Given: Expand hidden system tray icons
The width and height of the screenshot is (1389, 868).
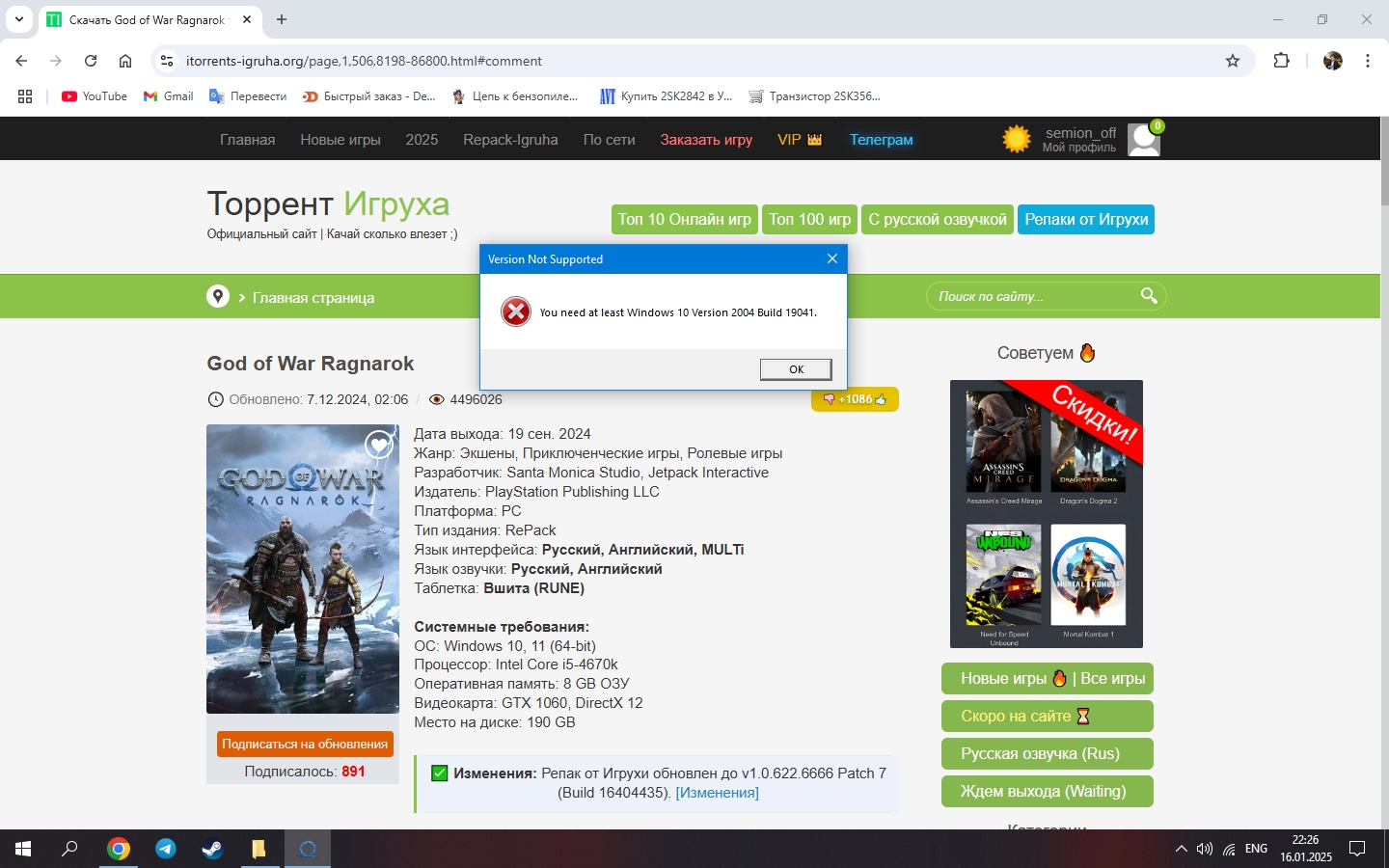Looking at the screenshot, I should tap(1181, 849).
